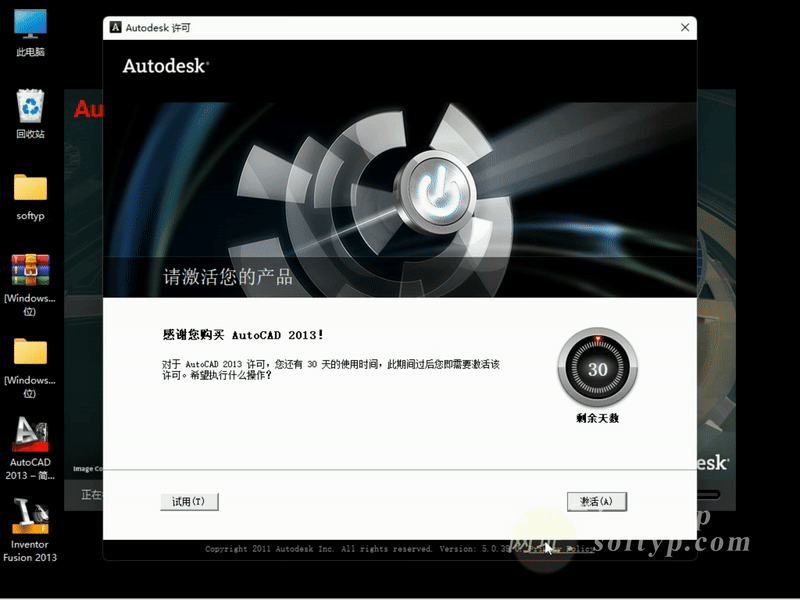Click the Autodesk logo in the dialog header
The height and width of the screenshot is (600, 800).
click(166, 66)
